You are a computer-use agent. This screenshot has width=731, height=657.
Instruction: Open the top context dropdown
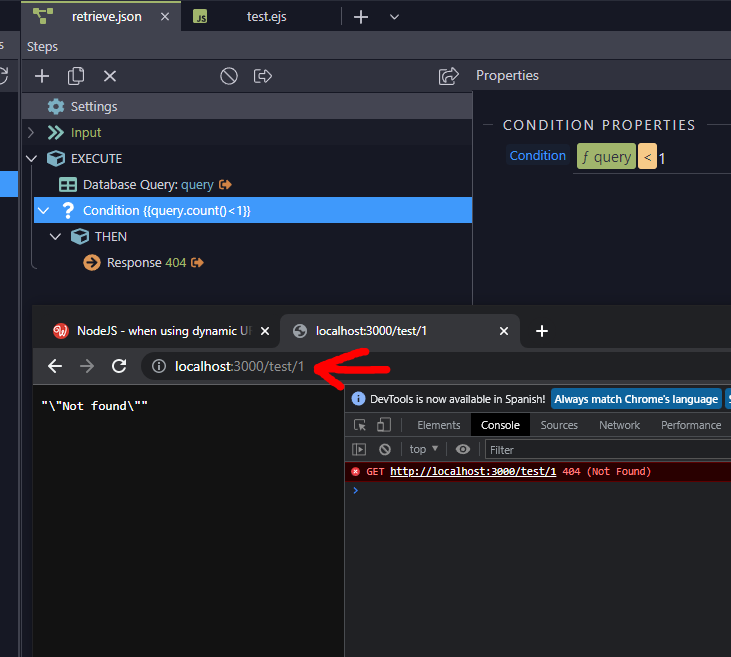click(x=424, y=449)
